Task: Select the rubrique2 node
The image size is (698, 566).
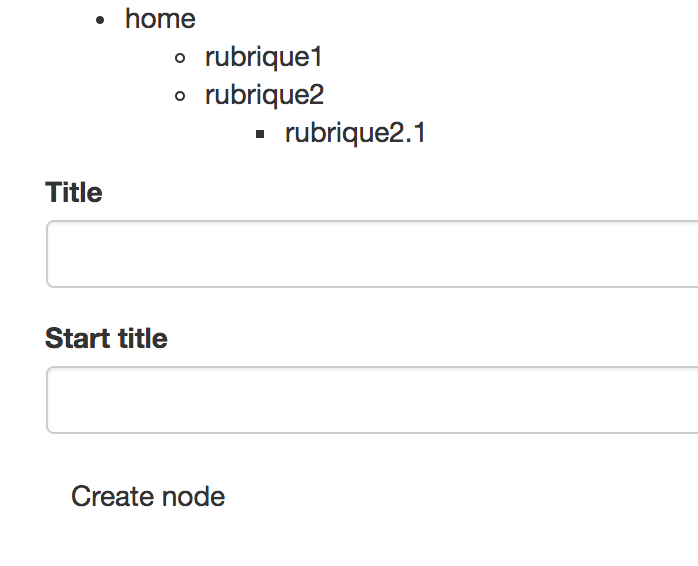Action: click(x=264, y=95)
